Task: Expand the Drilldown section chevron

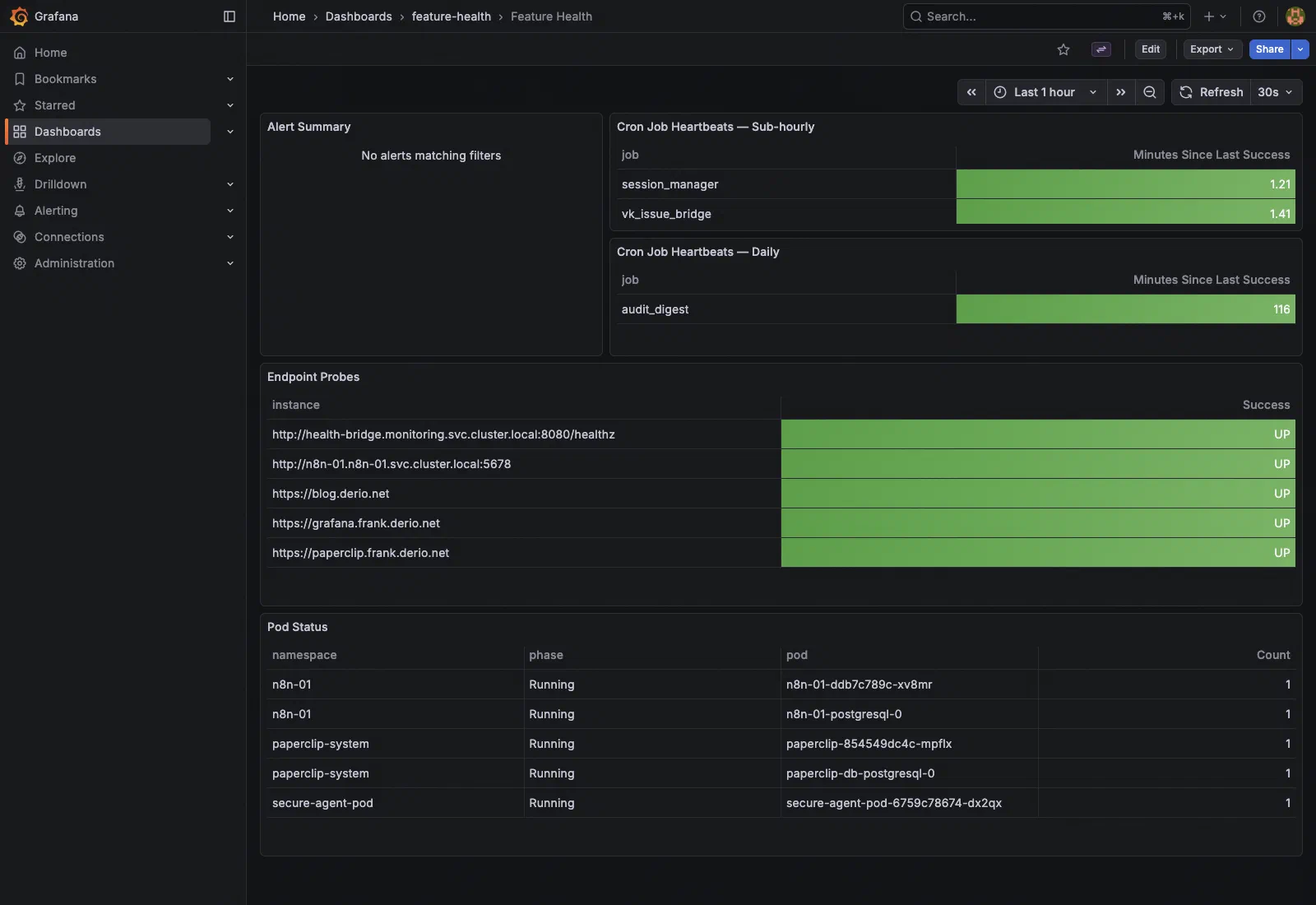Action: click(230, 184)
